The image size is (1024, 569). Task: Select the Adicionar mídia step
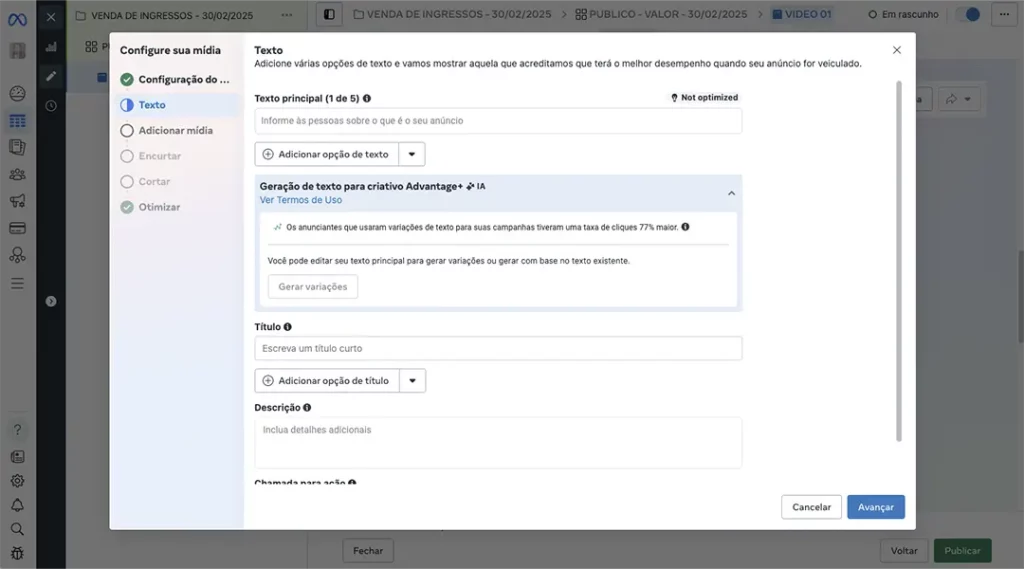(175, 130)
